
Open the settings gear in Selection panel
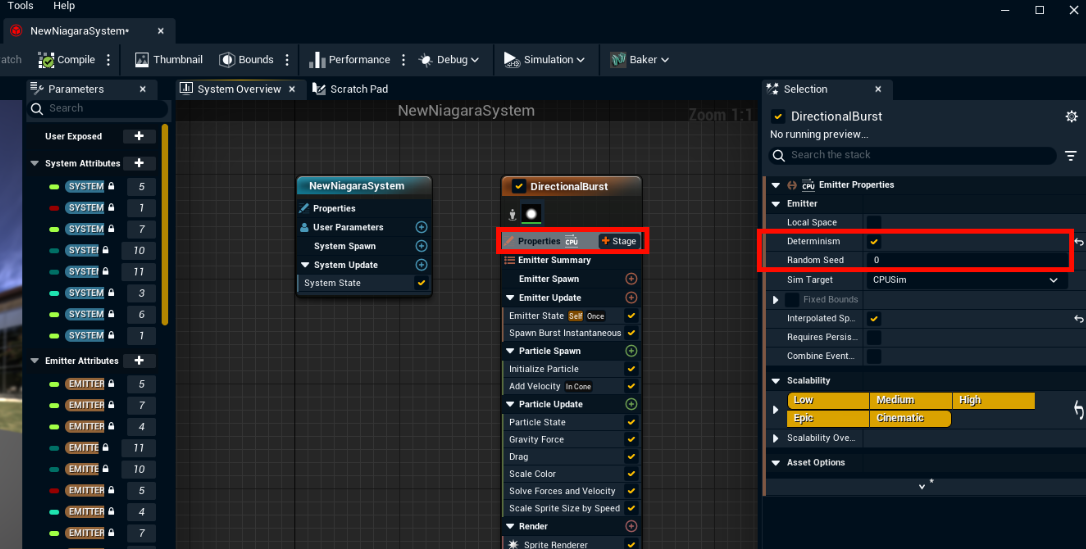1071,117
